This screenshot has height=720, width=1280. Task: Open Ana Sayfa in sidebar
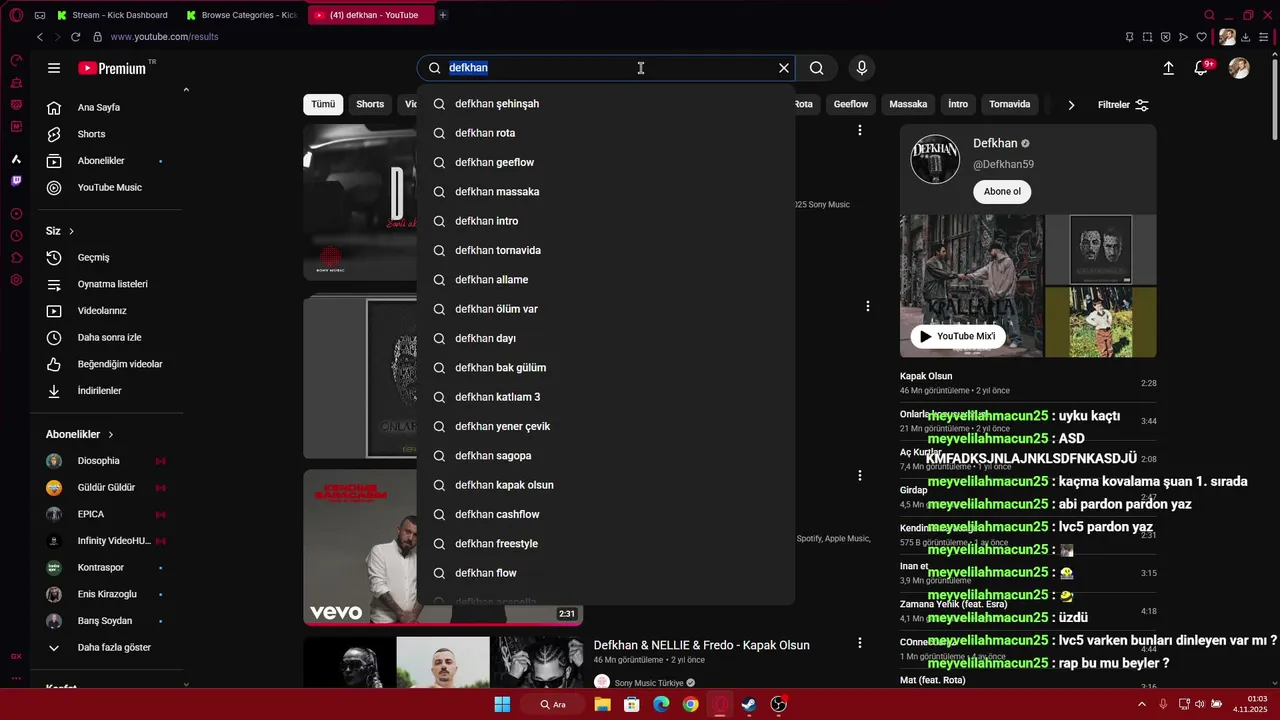click(x=98, y=107)
